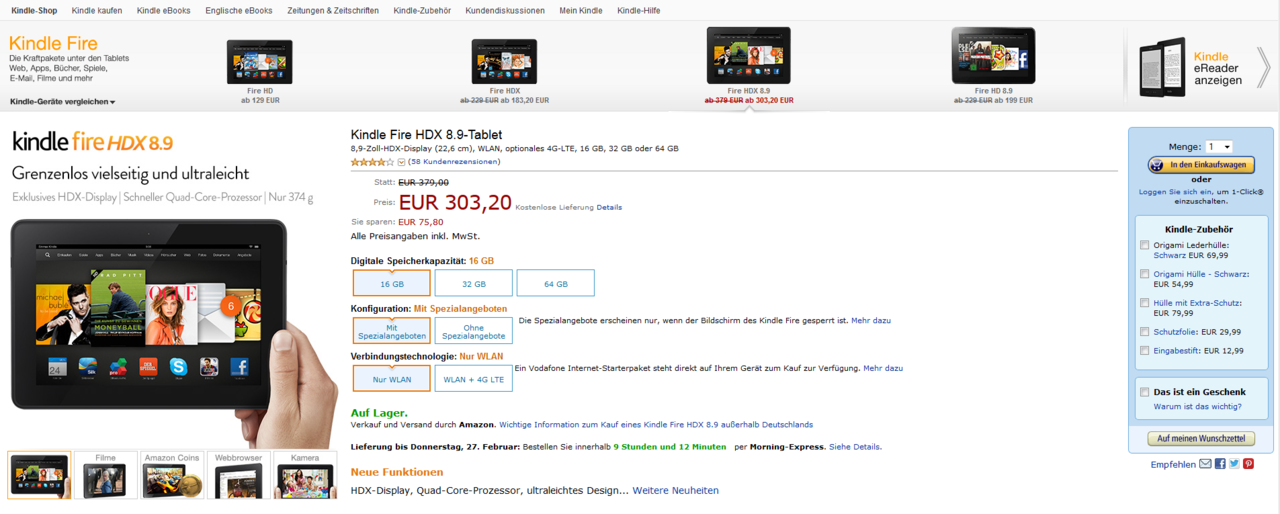1280x514 pixels.
Task: Share product on Facebook icon
Action: click(1220, 464)
